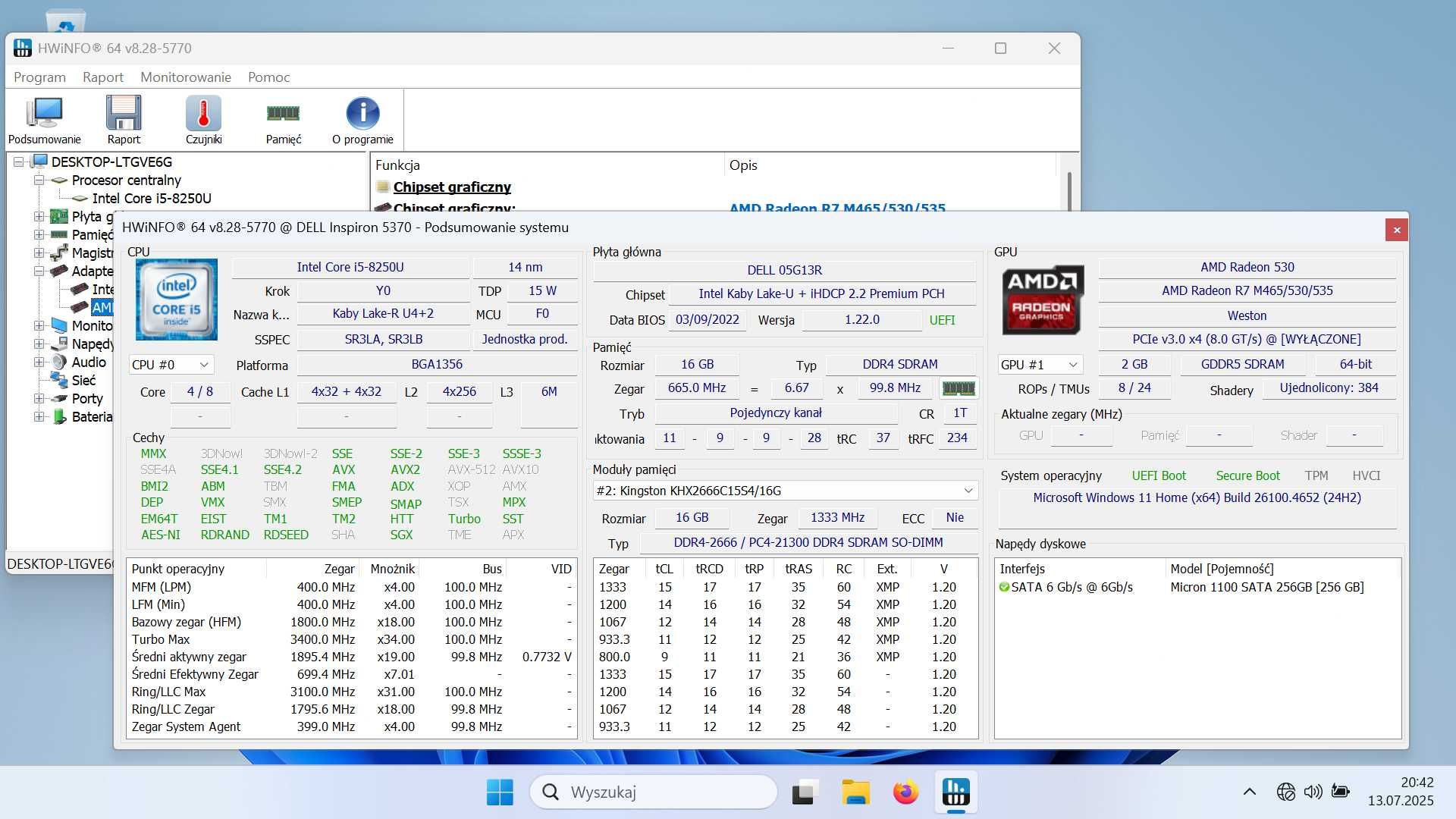Click the Intel Core i5-8250U CPU name field
Screen dimensions: 1456x819
coord(350,268)
